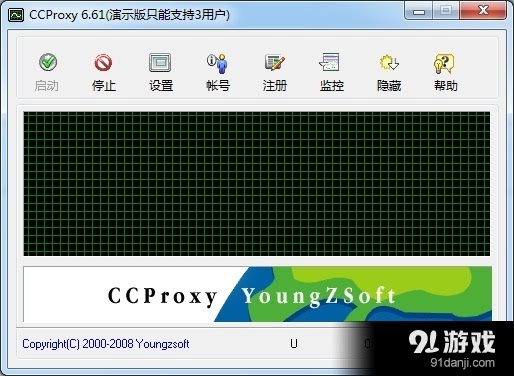Open the 注册 register icon
This screenshot has height=376, width=514.
coord(275,62)
